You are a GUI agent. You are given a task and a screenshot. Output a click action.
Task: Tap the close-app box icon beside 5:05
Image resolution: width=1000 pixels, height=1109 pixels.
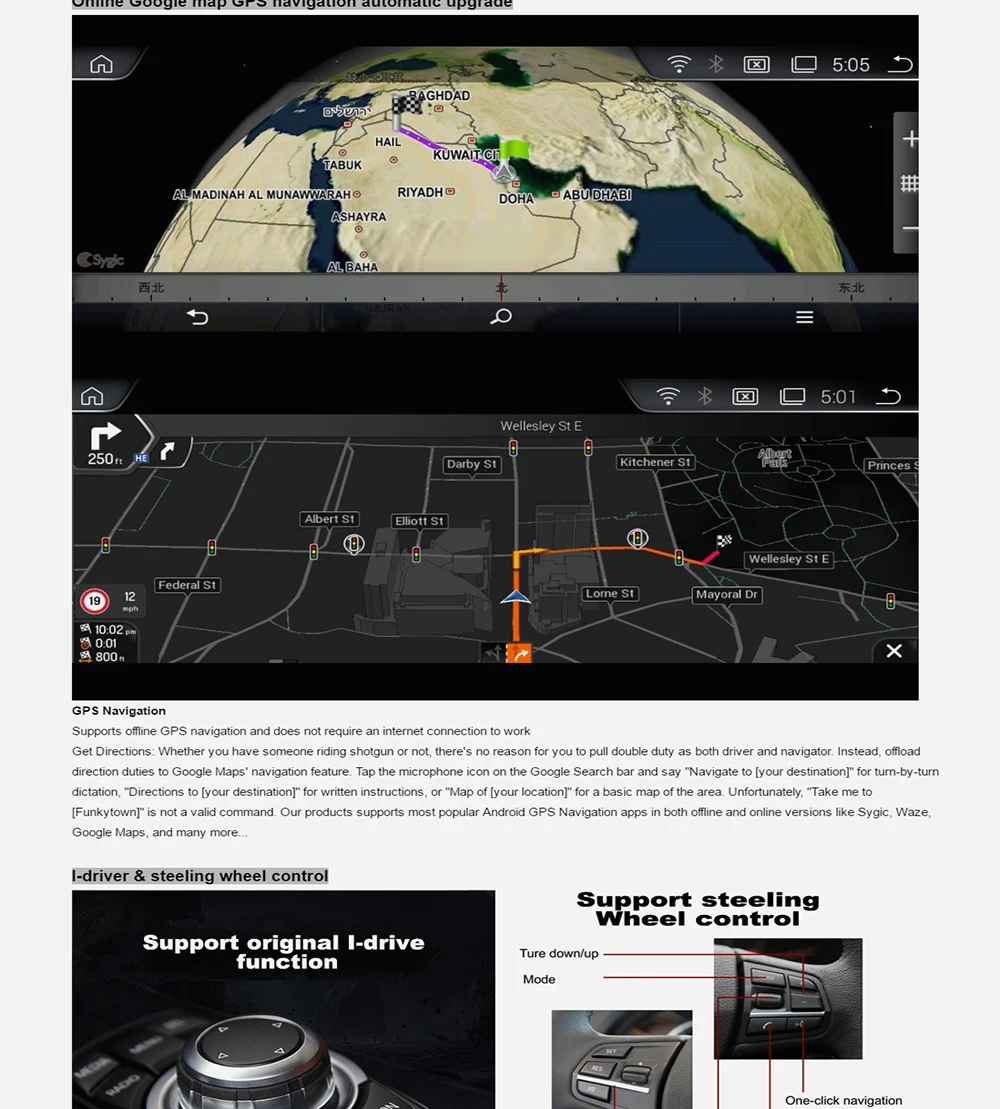coord(756,64)
